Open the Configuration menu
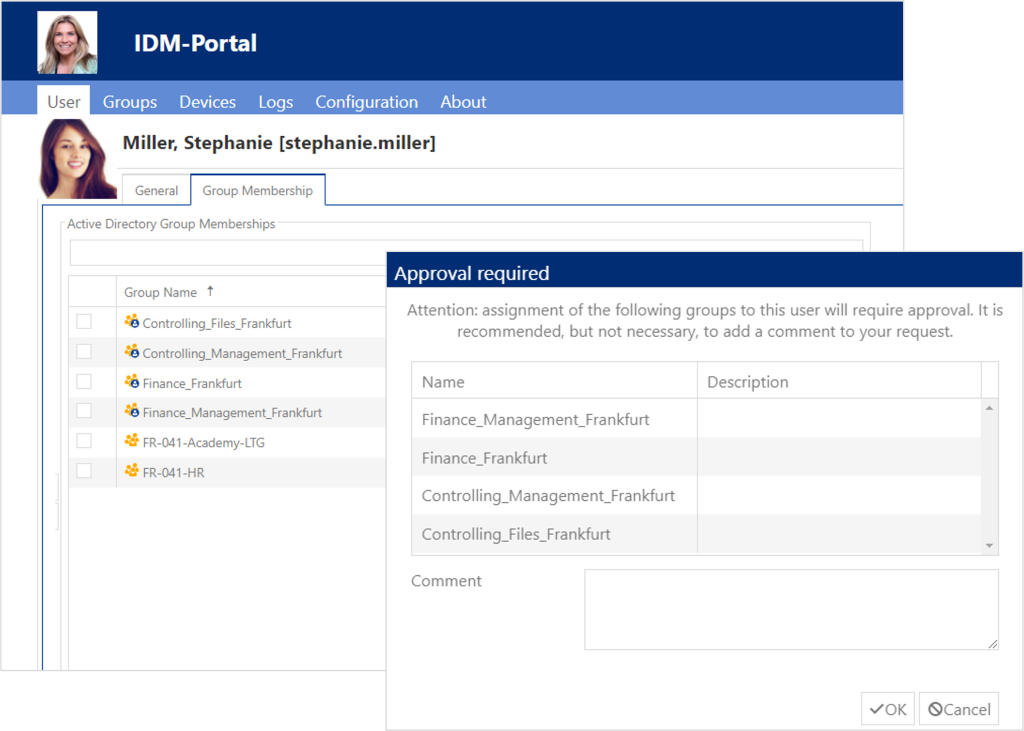 point(366,102)
